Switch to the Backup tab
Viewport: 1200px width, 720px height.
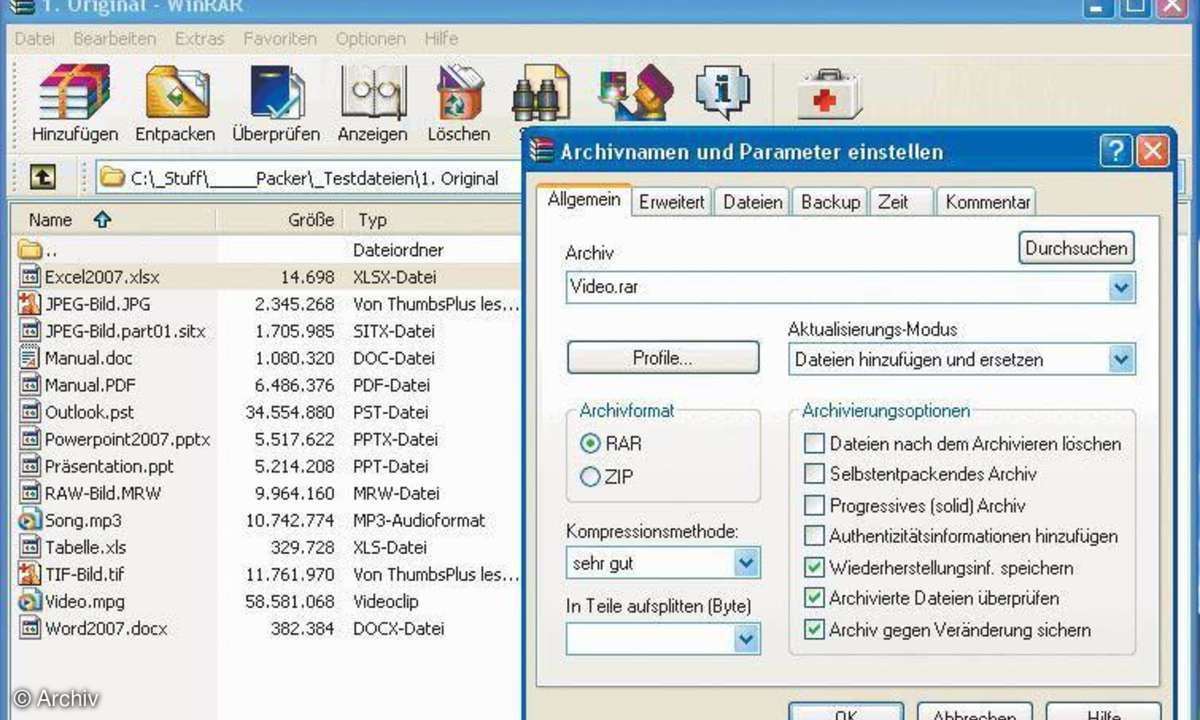pyautogui.click(x=831, y=202)
